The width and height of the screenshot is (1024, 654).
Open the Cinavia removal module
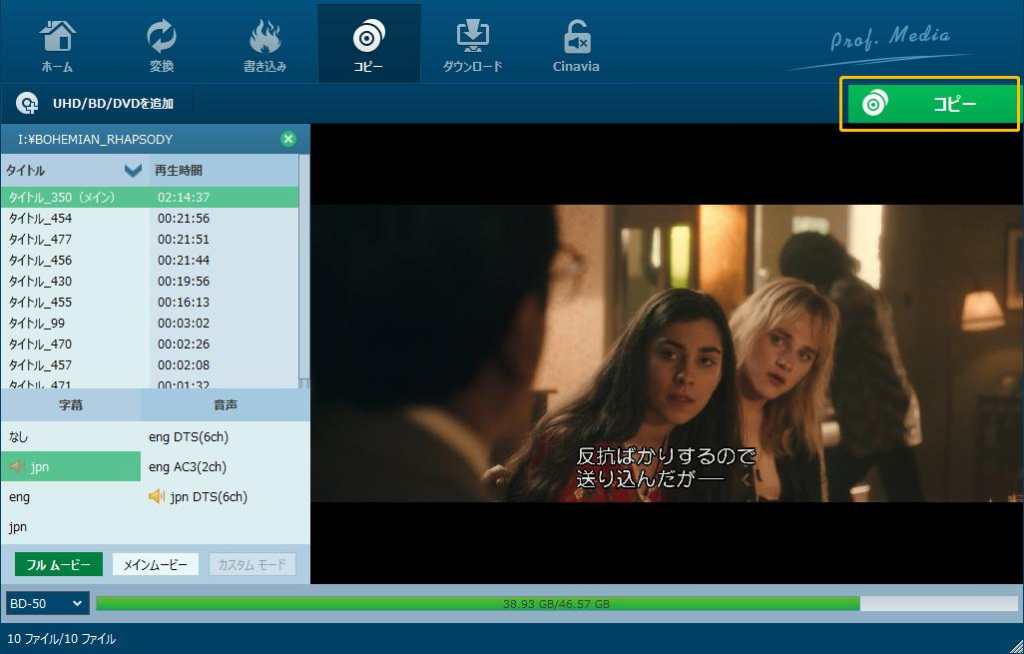pyautogui.click(x=574, y=42)
